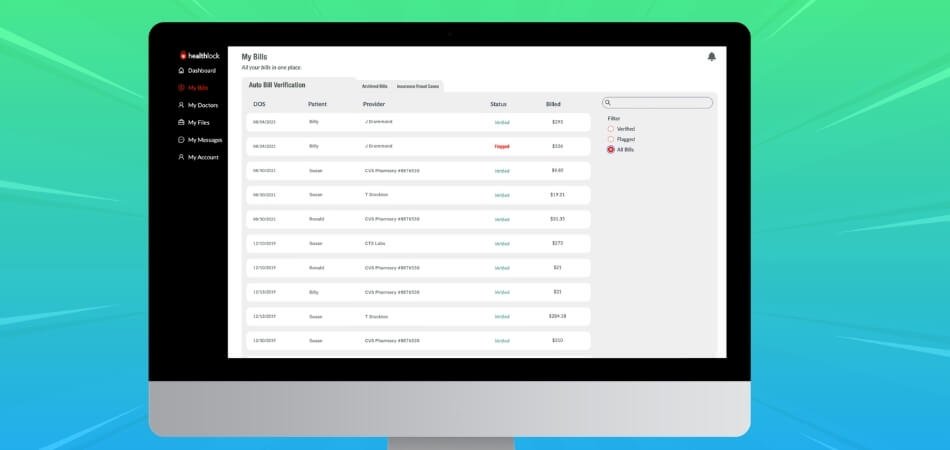The height and width of the screenshot is (450, 950).
Task: Click the Dashboard home icon
Action: (x=181, y=70)
